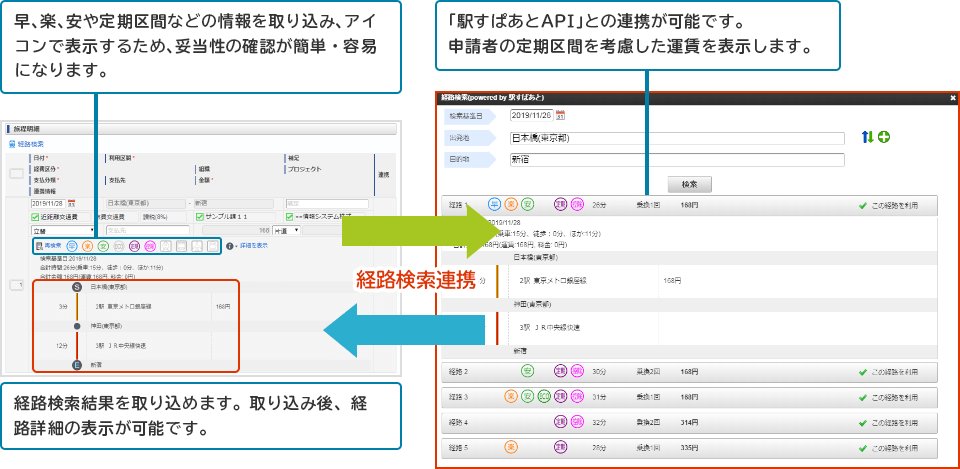This screenshot has width=960, height=469.
Task: Add a waypoint with green plus icon
Action: pyautogui.click(x=883, y=137)
